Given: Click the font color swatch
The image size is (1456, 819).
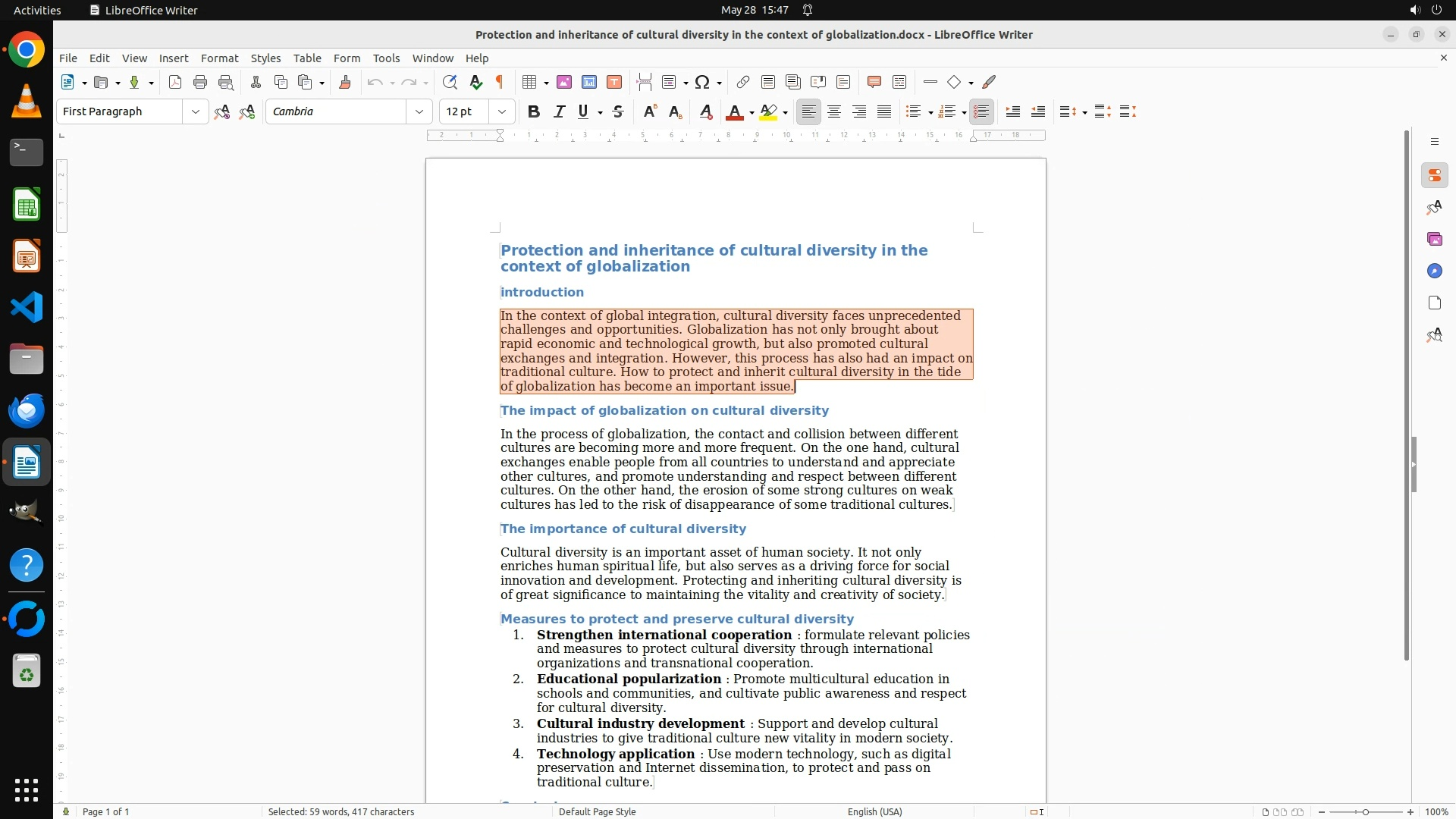Looking at the screenshot, I should coord(734,112).
